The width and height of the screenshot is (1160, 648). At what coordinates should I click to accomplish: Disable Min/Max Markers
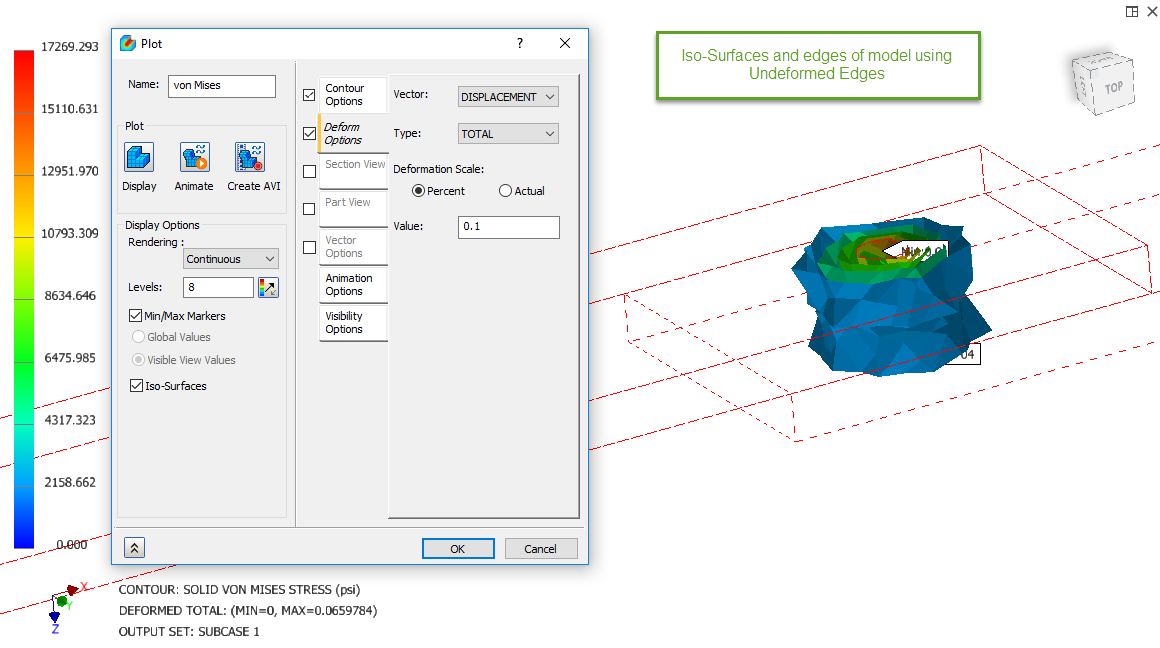pyautogui.click(x=135, y=315)
